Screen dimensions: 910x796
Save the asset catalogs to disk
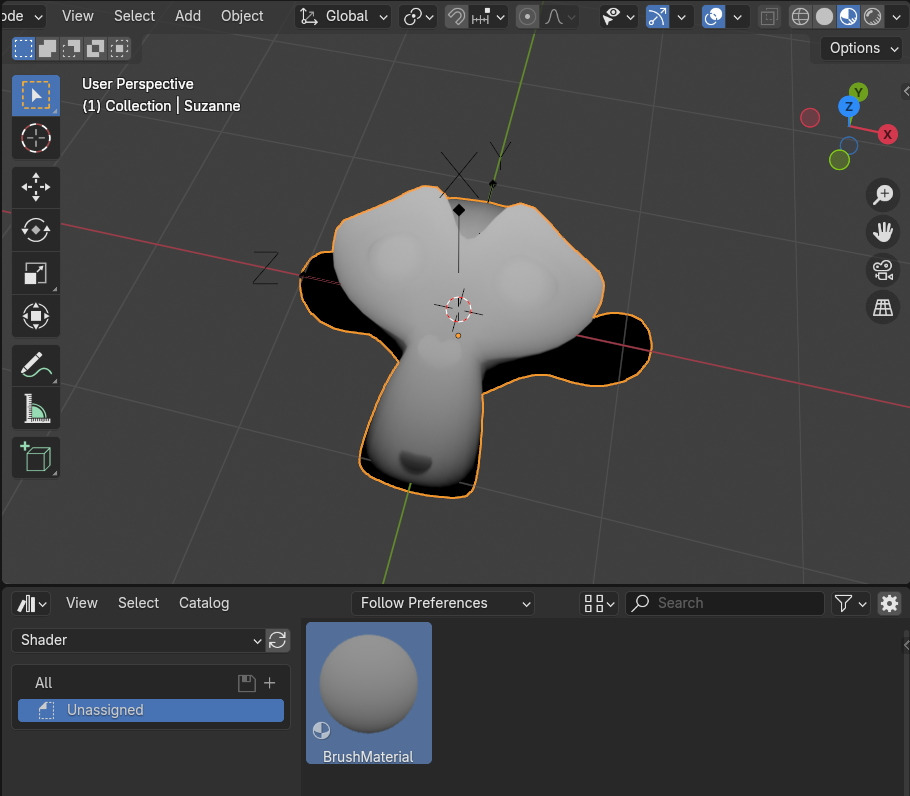point(247,683)
